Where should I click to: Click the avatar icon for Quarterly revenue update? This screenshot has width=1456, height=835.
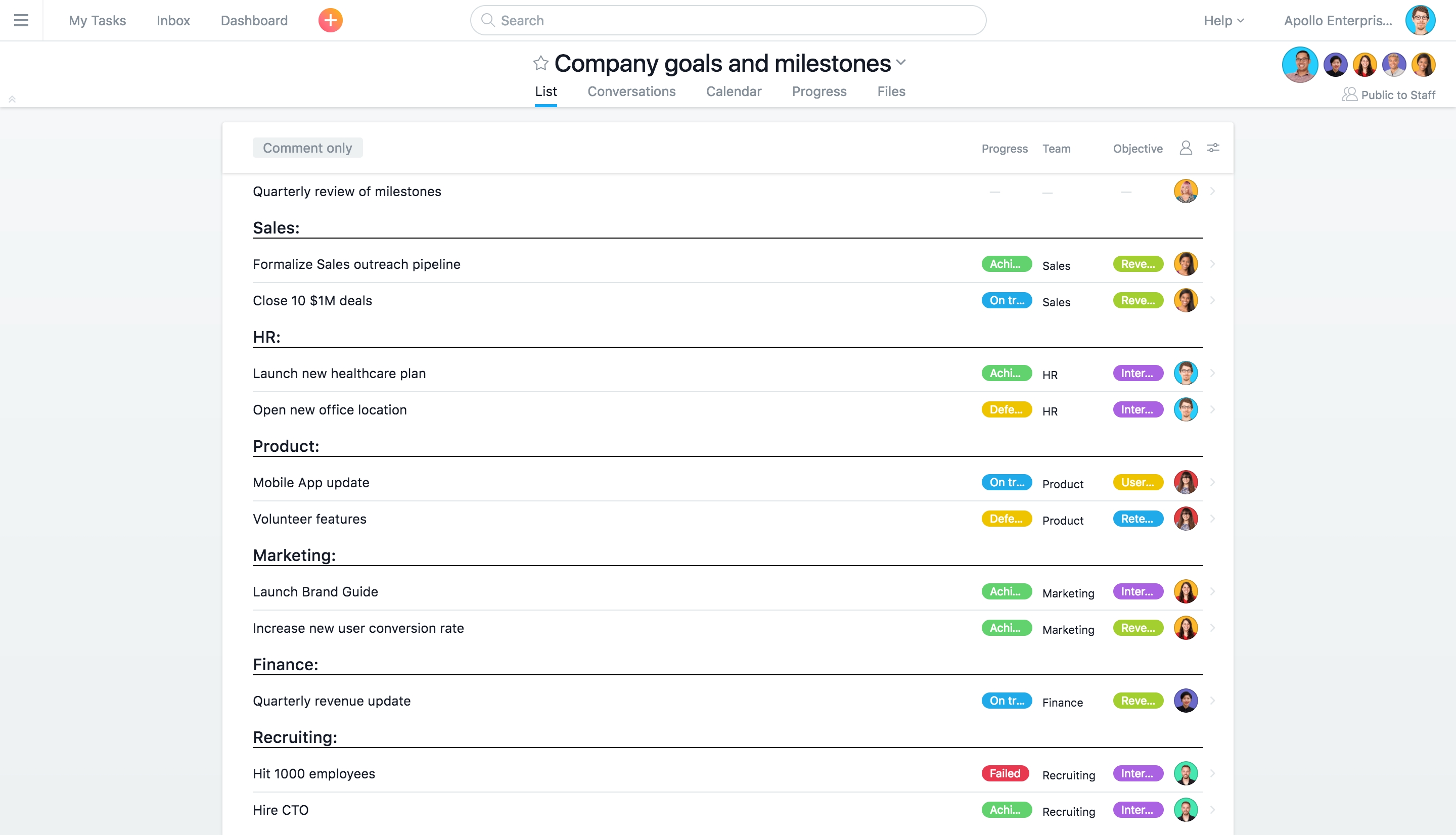coord(1185,701)
